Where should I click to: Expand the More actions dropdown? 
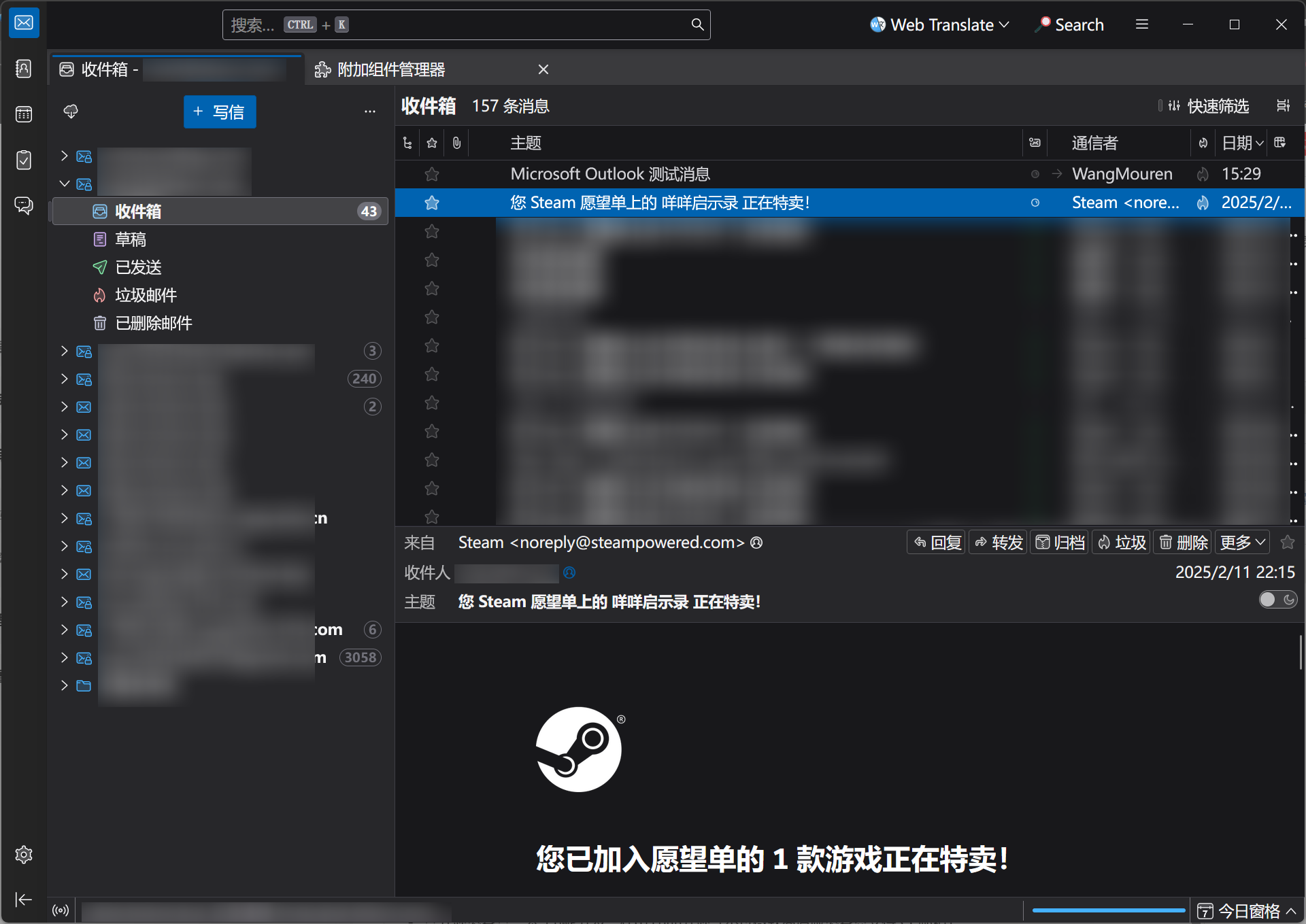tap(1242, 543)
